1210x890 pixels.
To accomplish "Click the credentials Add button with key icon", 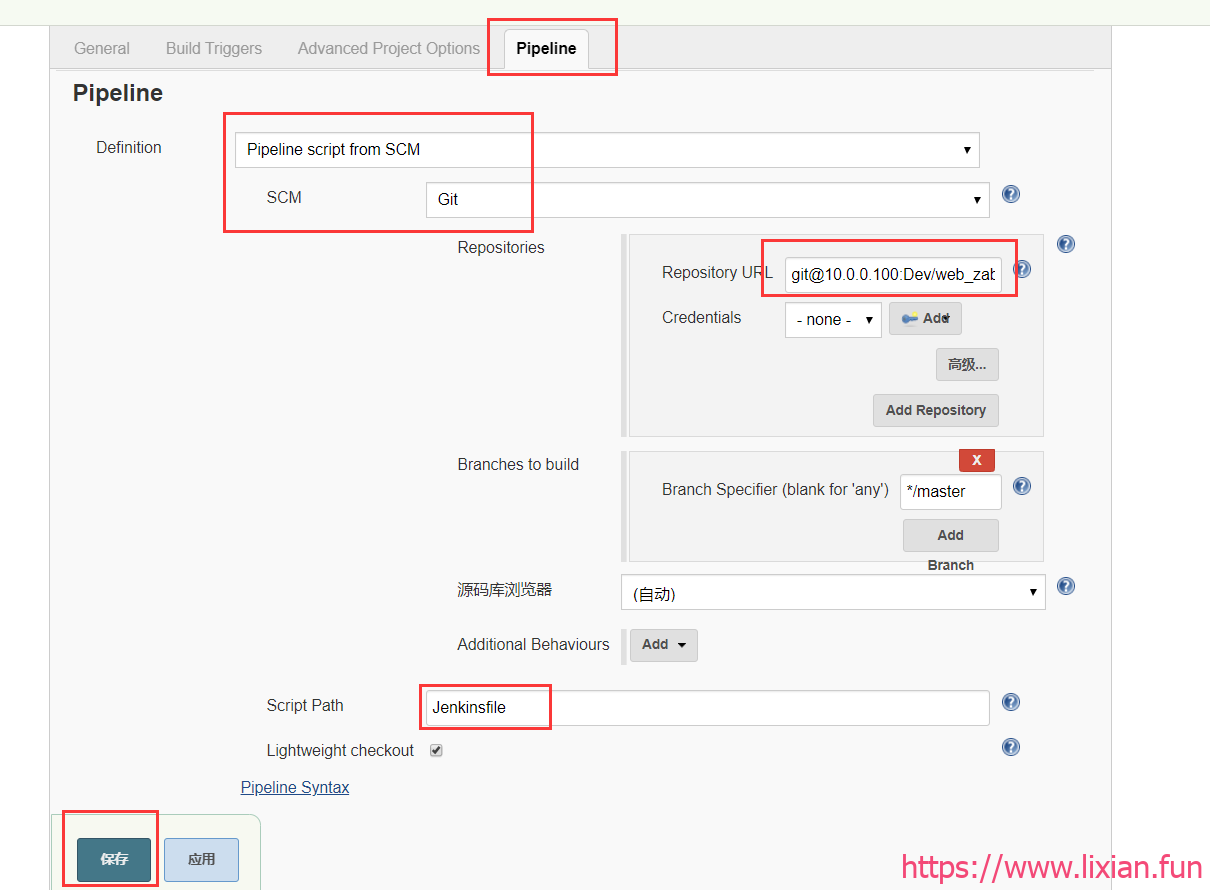I will pyautogui.click(x=925, y=319).
